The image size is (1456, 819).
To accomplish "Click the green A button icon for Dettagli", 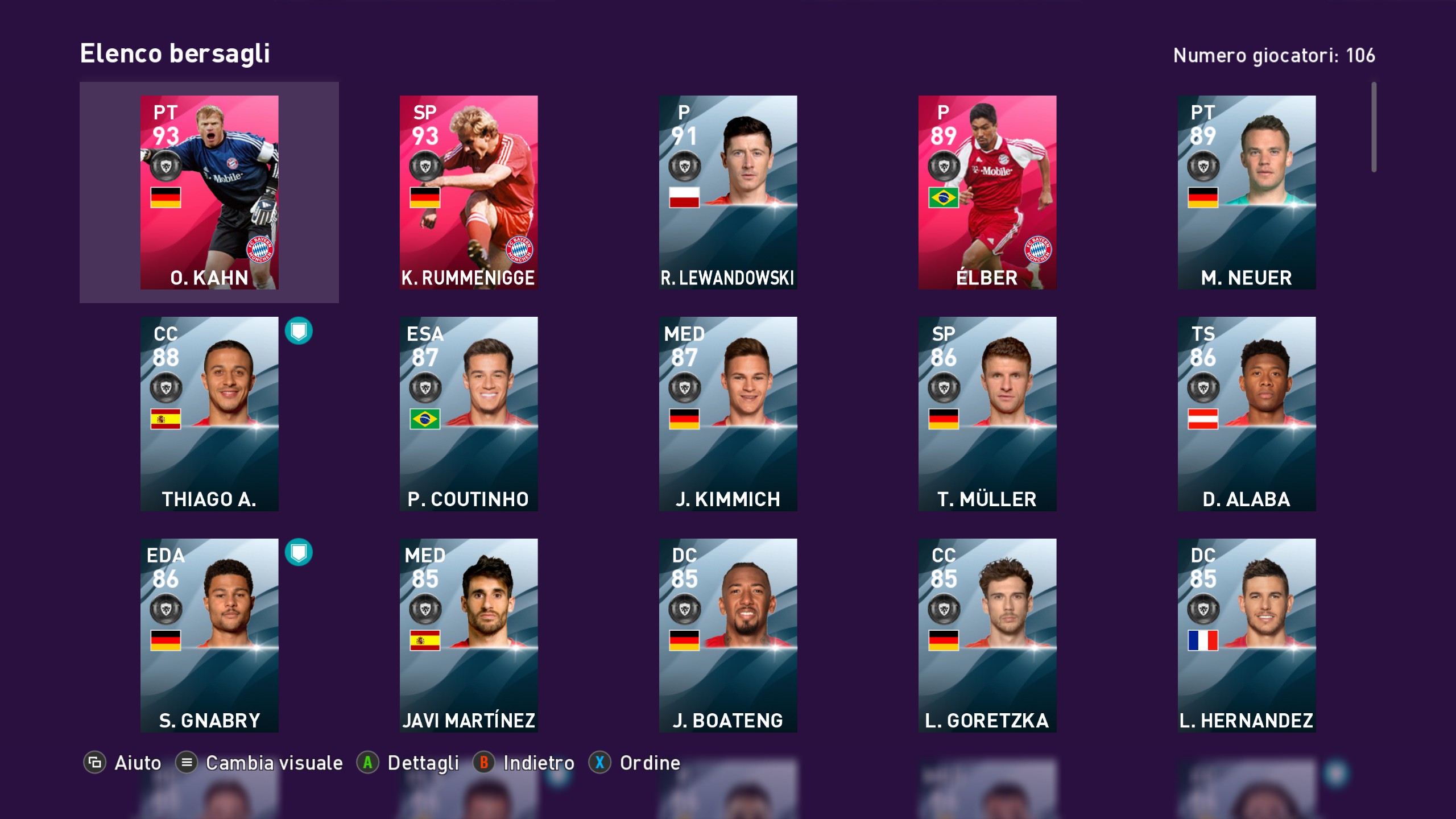I will point(368,763).
